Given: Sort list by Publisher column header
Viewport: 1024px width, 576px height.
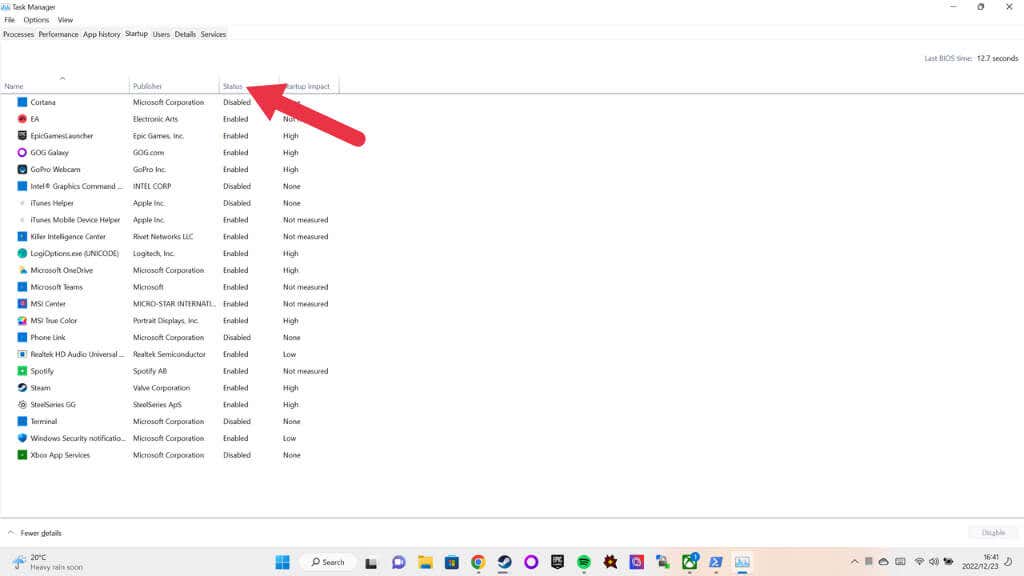Looking at the screenshot, I should click(x=147, y=86).
